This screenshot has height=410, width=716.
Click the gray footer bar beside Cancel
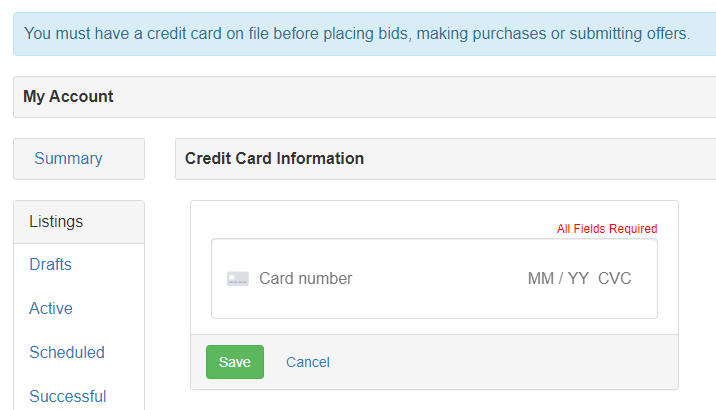[x=502, y=362]
